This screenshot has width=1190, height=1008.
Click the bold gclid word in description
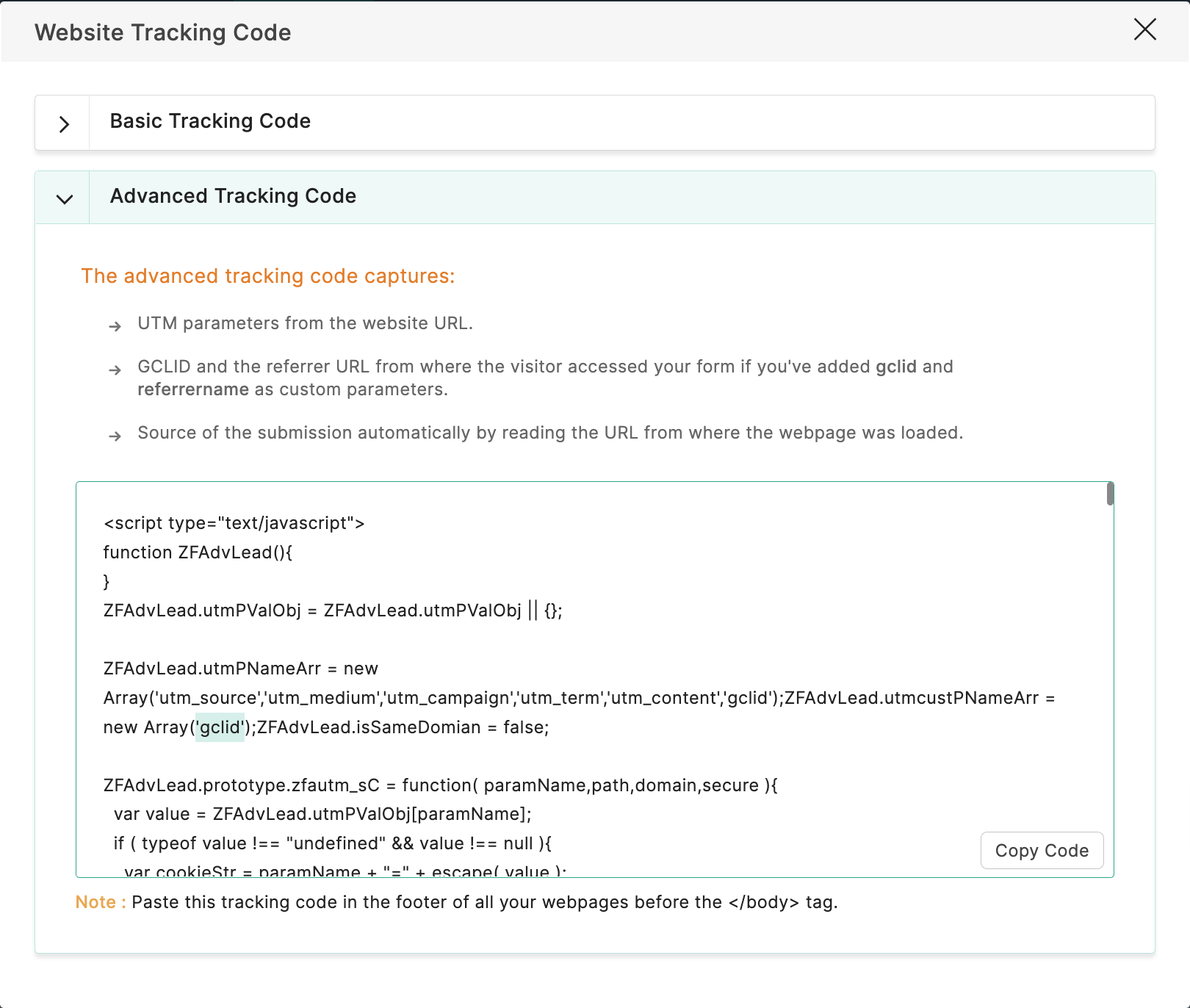(x=895, y=367)
